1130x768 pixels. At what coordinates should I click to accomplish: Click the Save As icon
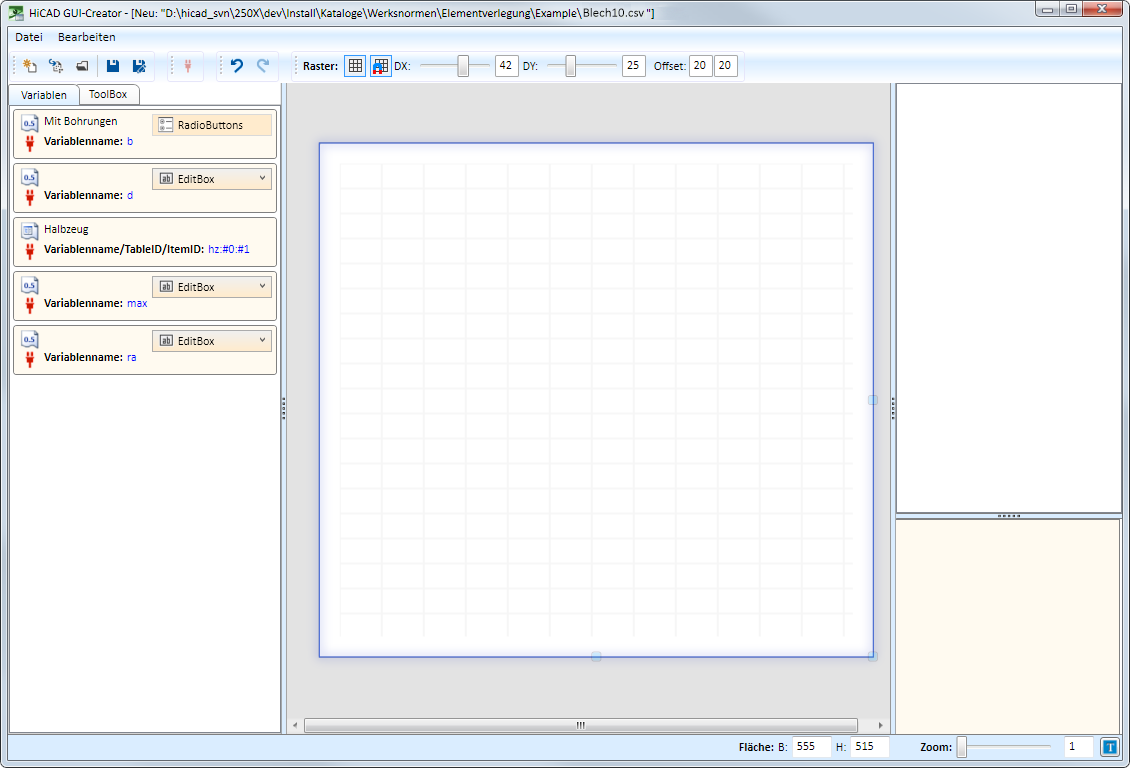[x=139, y=66]
